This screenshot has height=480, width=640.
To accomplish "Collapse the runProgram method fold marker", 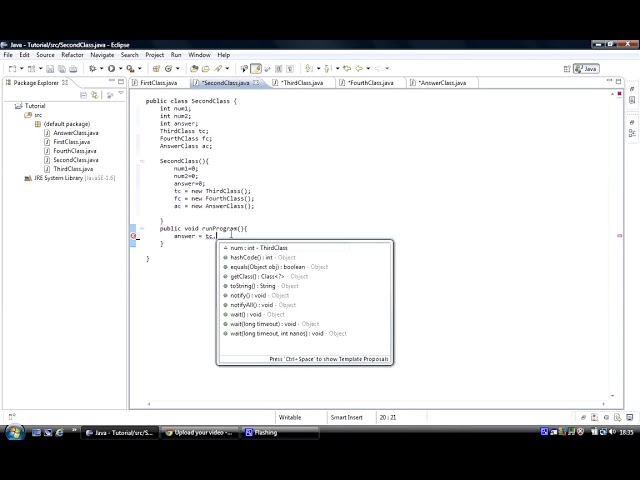I will [142, 229].
